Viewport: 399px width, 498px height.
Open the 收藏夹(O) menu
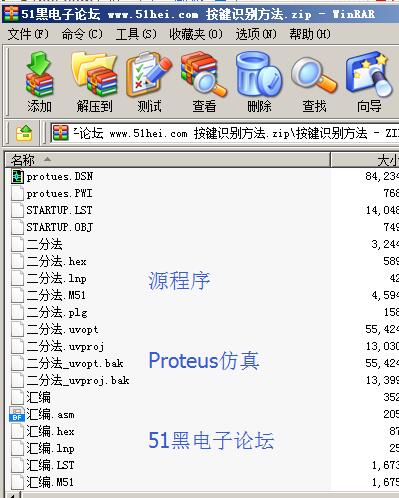tap(196, 34)
